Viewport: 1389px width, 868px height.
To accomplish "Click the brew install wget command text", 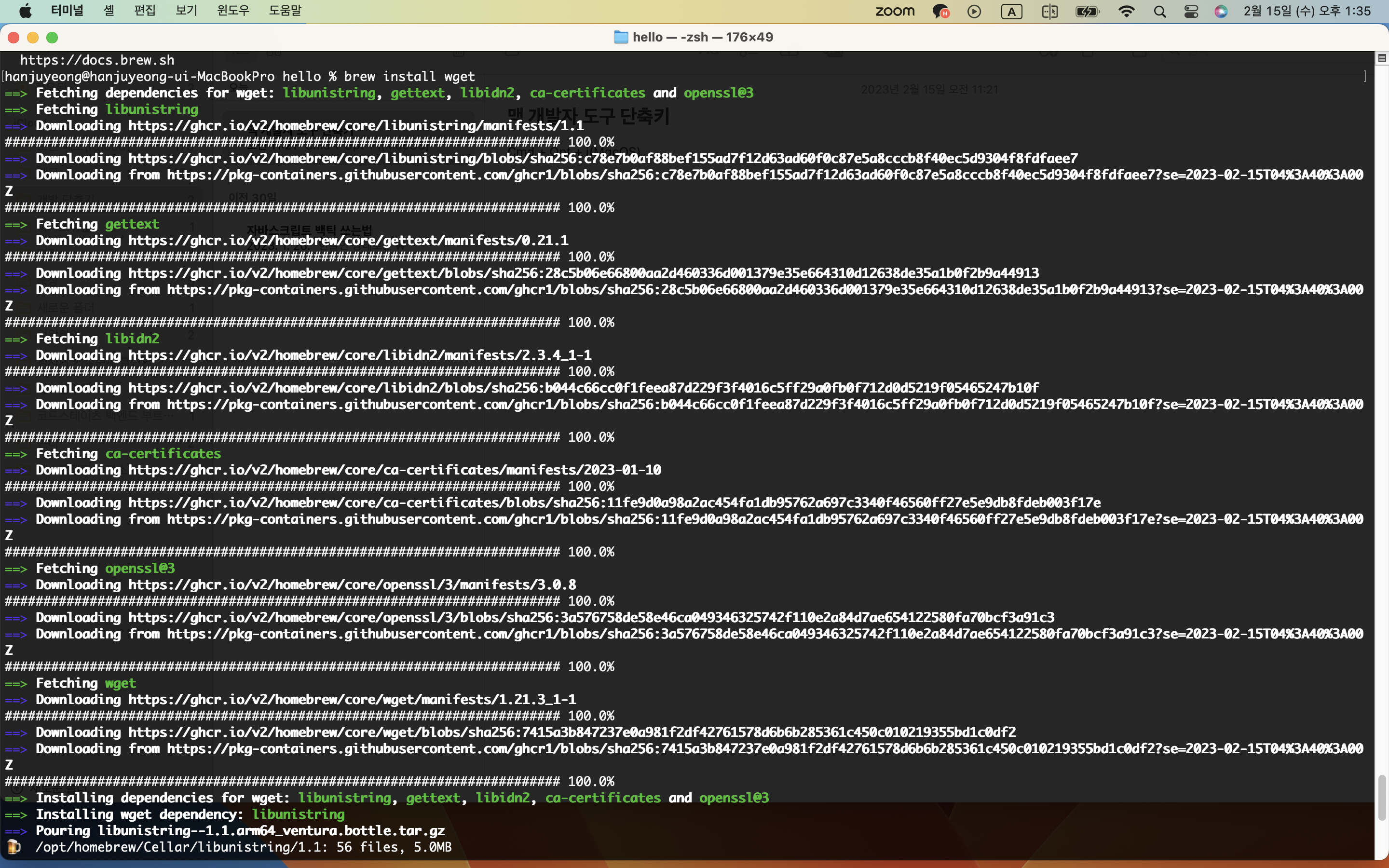I will (x=409, y=76).
